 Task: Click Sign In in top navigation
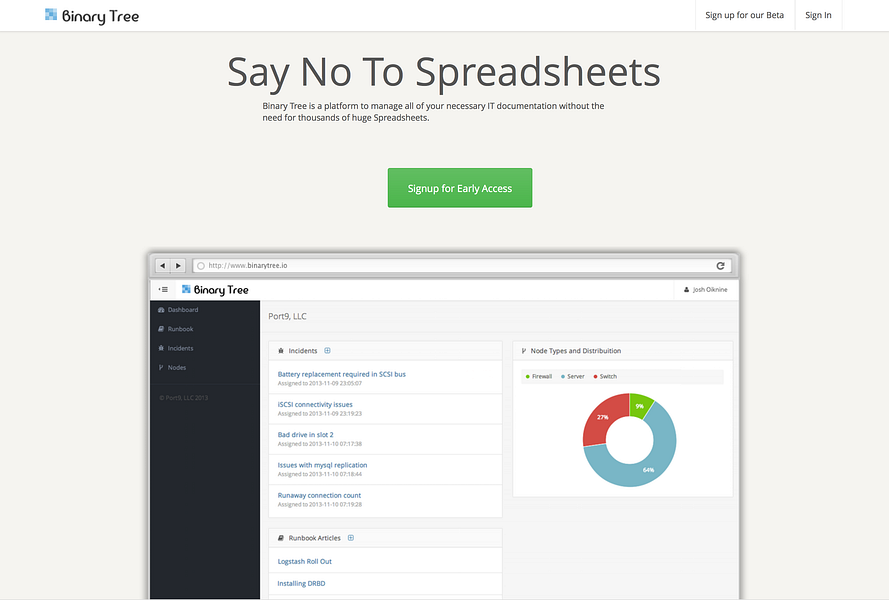(818, 15)
